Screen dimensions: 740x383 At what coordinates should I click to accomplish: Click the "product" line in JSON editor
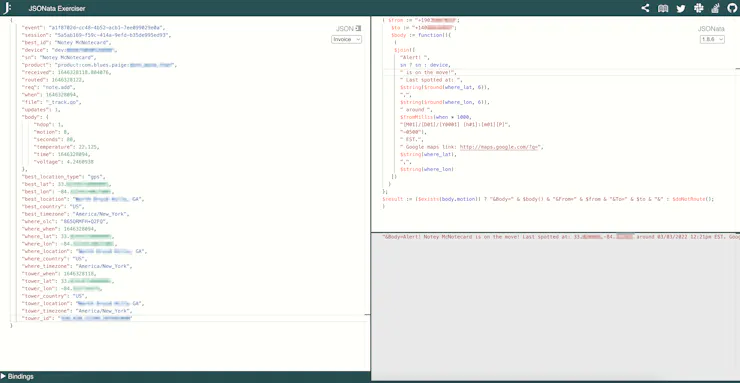coord(100,65)
